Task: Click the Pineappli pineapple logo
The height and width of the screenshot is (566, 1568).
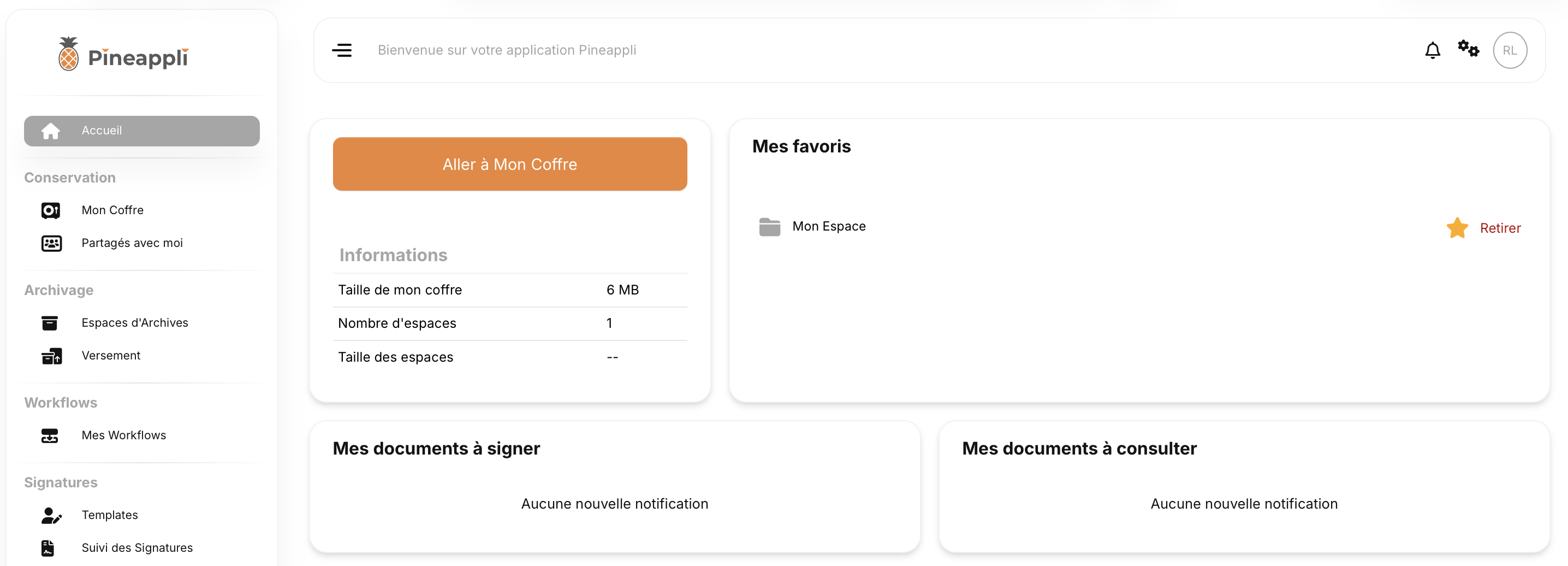Action: click(x=68, y=55)
